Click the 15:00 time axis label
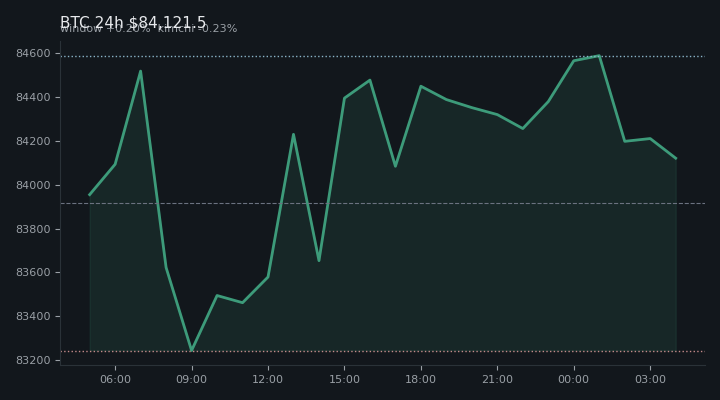 pyautogui.click(x=344, y=379)
